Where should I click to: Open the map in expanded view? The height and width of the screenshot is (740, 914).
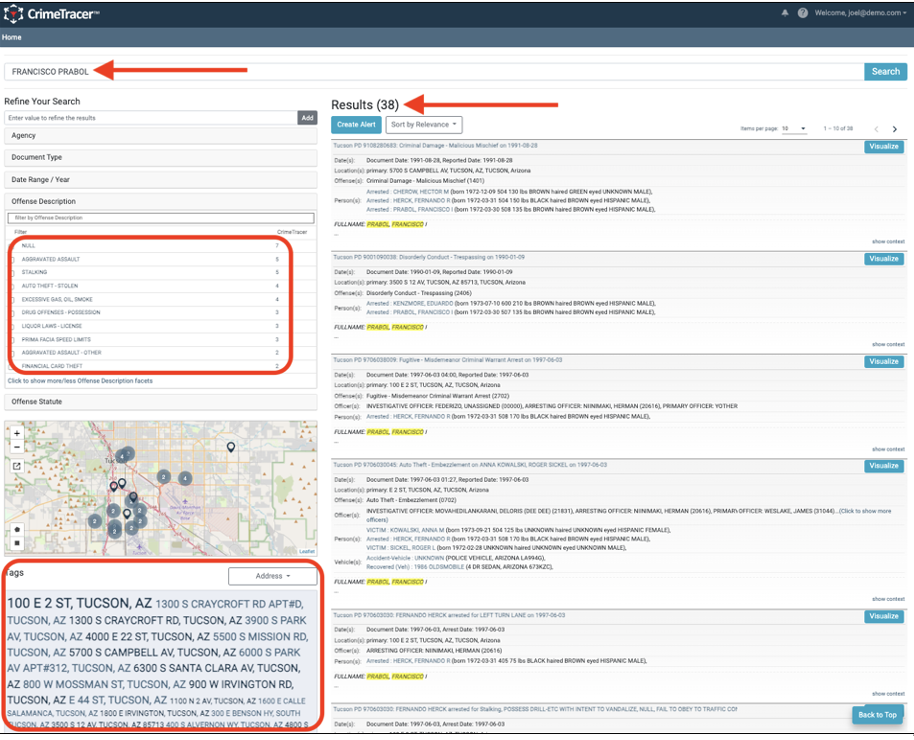coord(16,466)
